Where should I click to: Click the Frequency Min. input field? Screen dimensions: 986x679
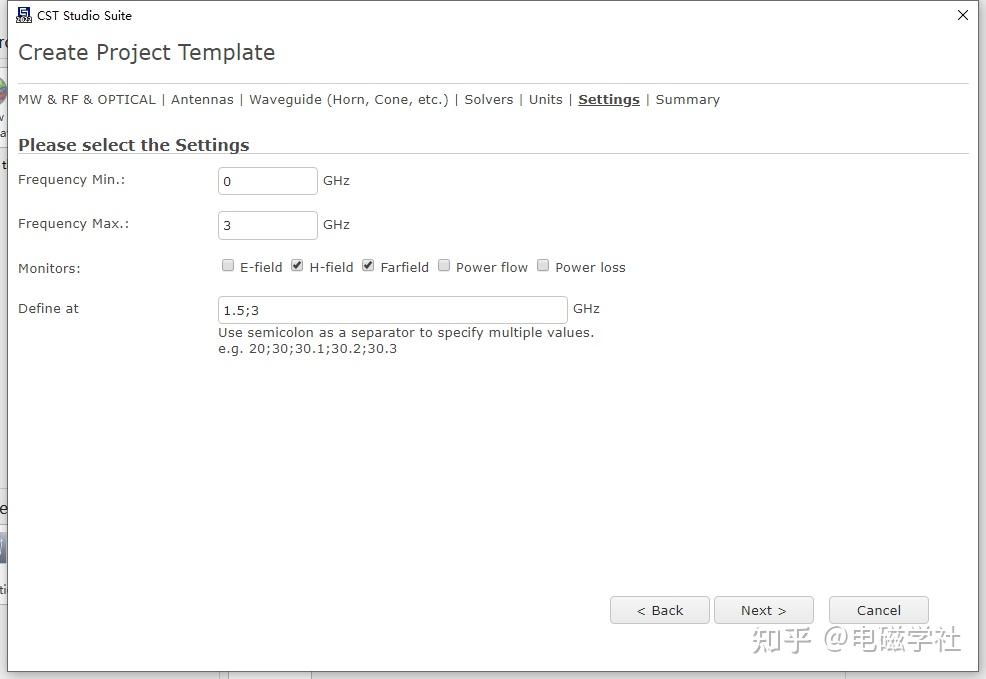pyautogui.click(x=267, y=181)
